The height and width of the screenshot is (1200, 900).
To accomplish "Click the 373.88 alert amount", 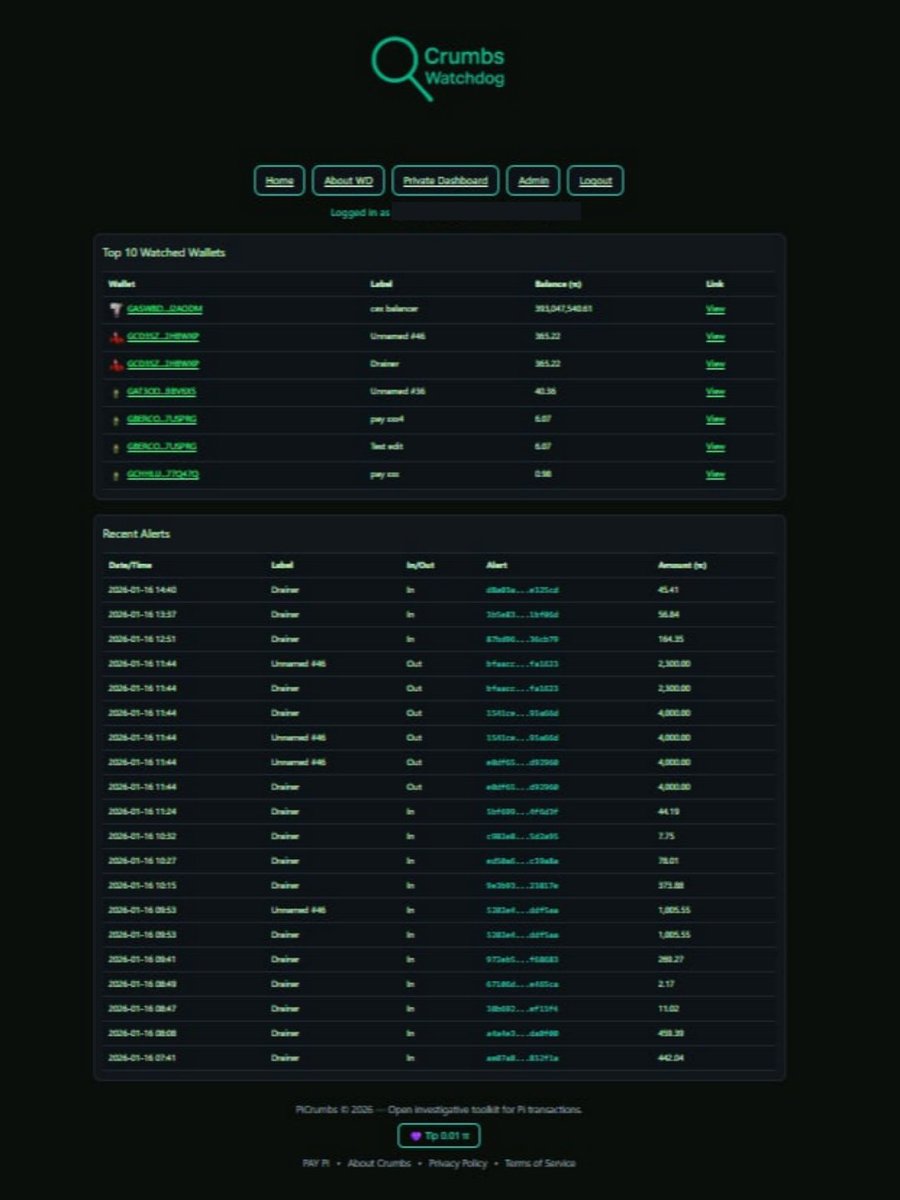I will tap(670, 886).
